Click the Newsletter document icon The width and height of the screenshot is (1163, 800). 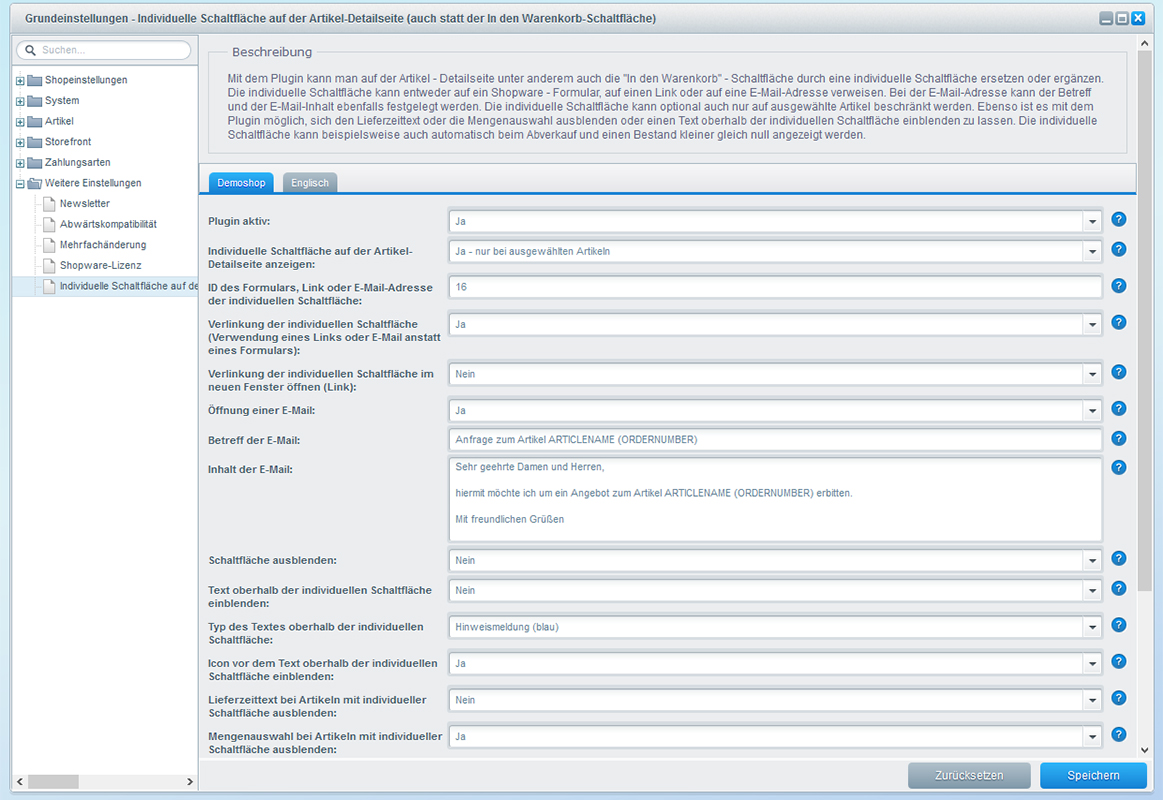[x=49, y=204]
